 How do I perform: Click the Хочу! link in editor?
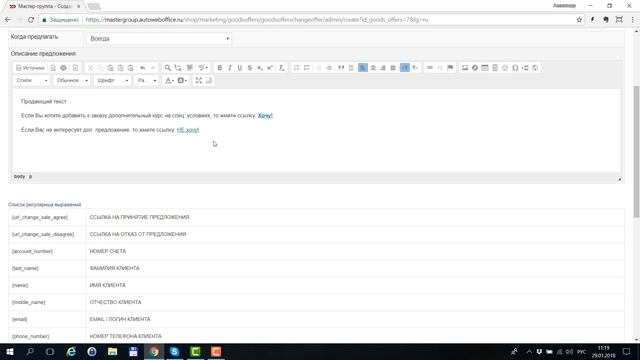click(265, 116)
